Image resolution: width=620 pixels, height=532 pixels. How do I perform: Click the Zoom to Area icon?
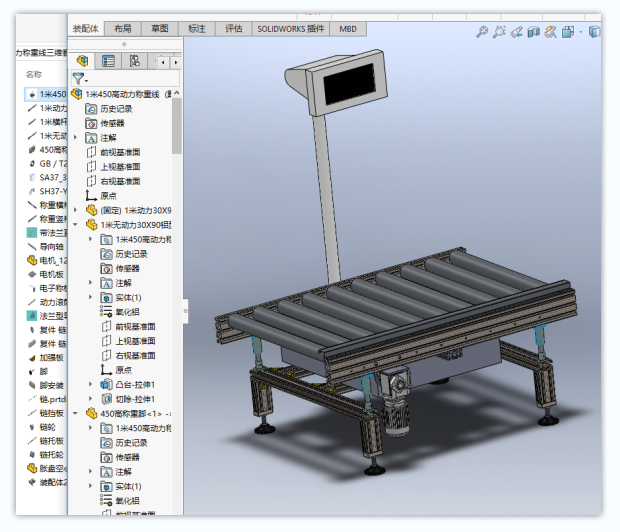pos(499,32)
